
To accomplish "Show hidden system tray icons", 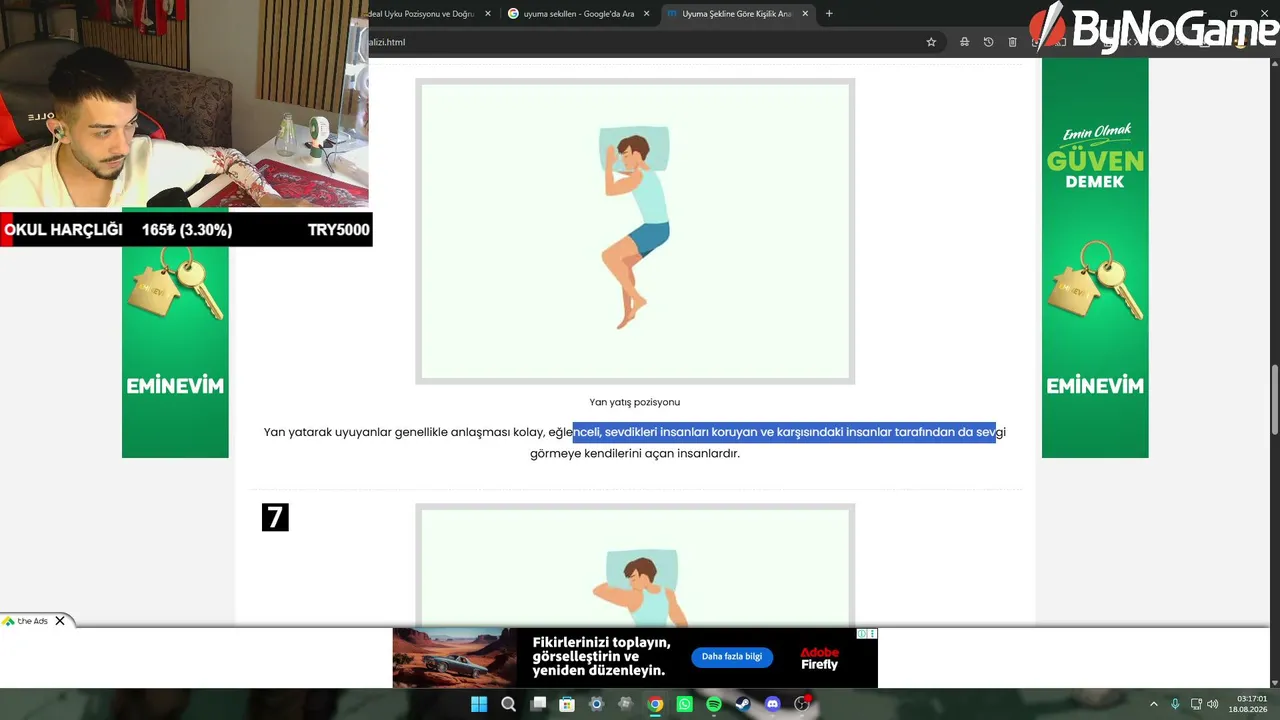I will tap(1153, 704).
